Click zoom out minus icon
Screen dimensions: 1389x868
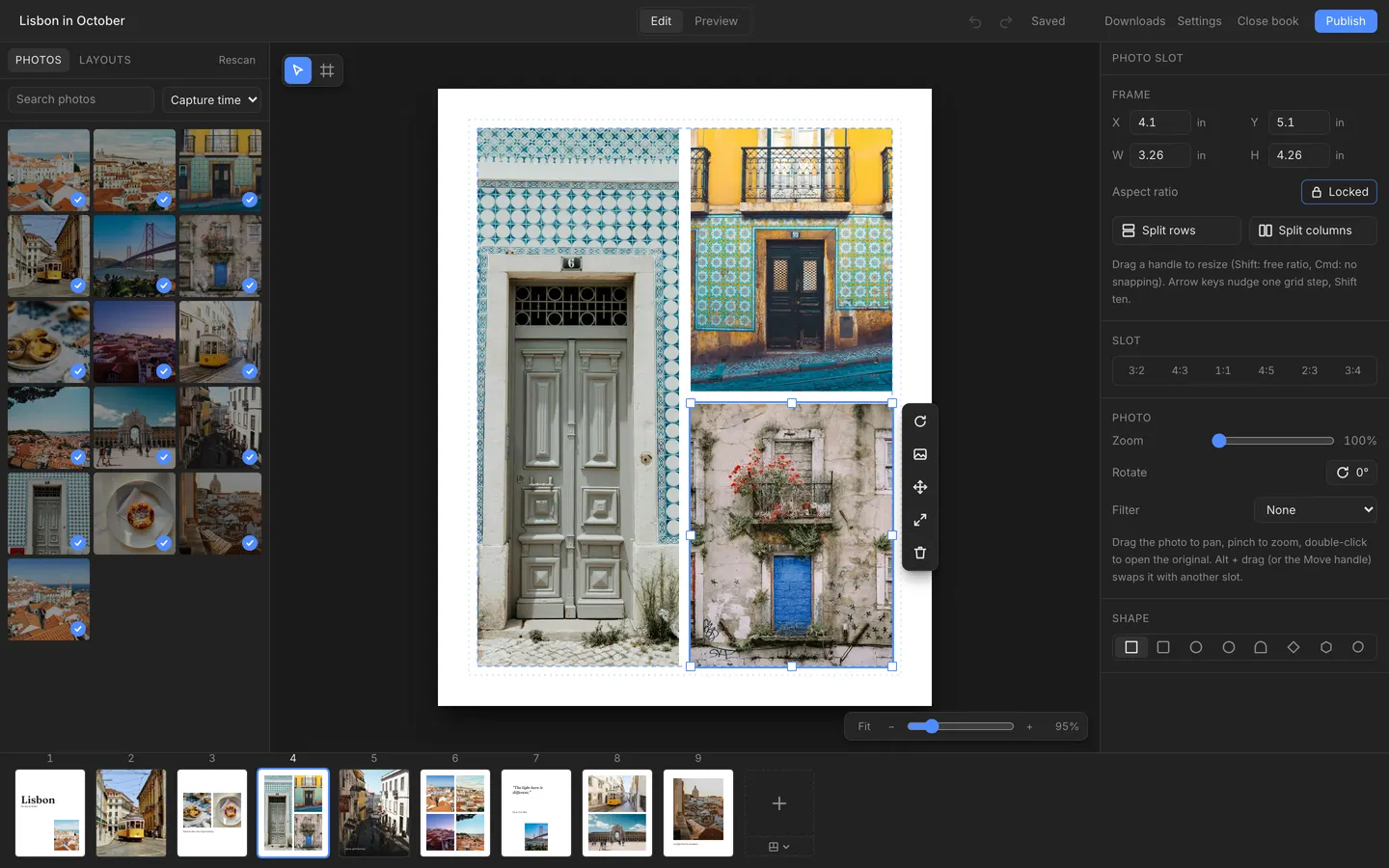891,727
